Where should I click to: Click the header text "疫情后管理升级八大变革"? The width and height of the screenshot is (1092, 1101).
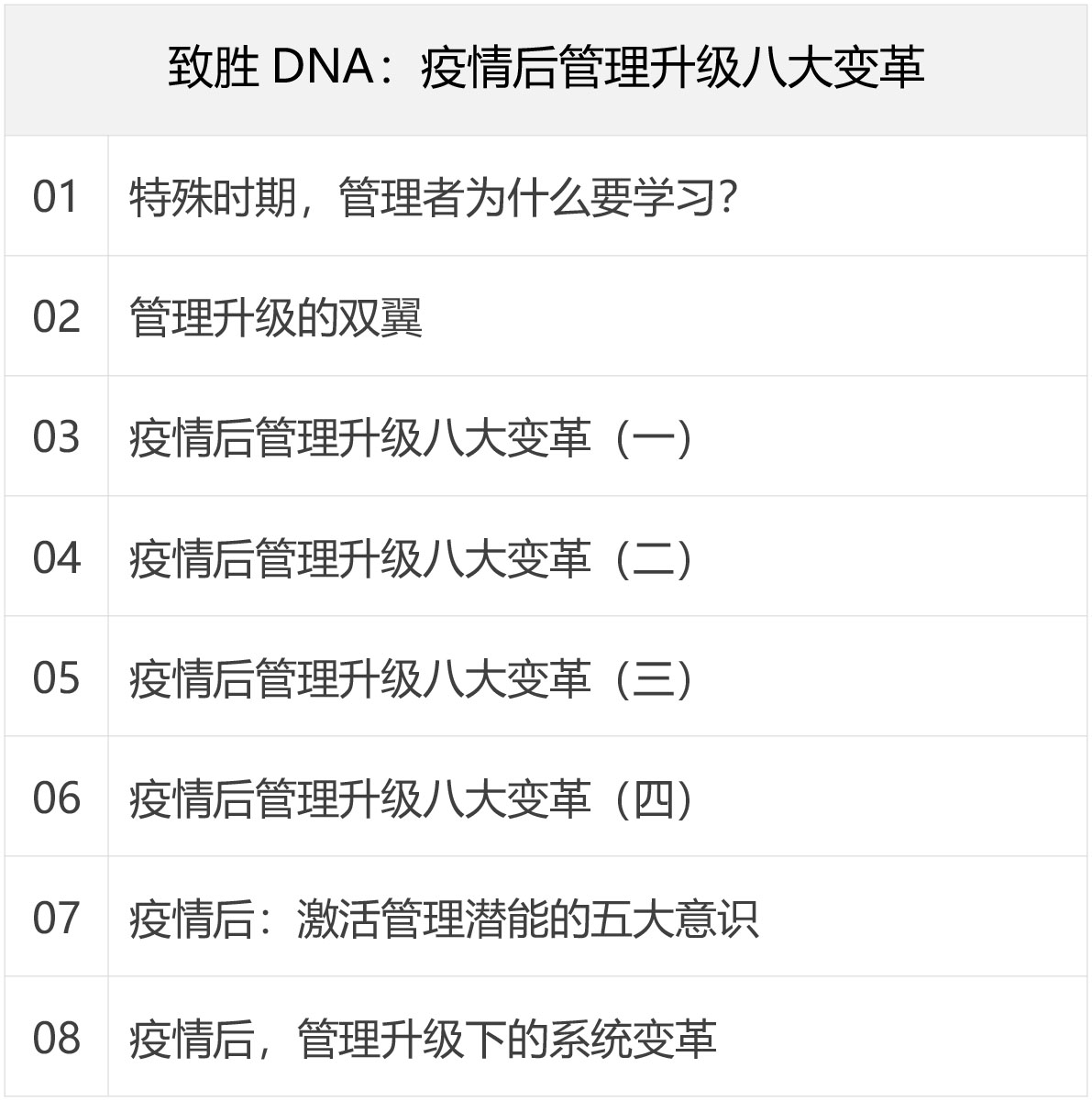(672, 68)
